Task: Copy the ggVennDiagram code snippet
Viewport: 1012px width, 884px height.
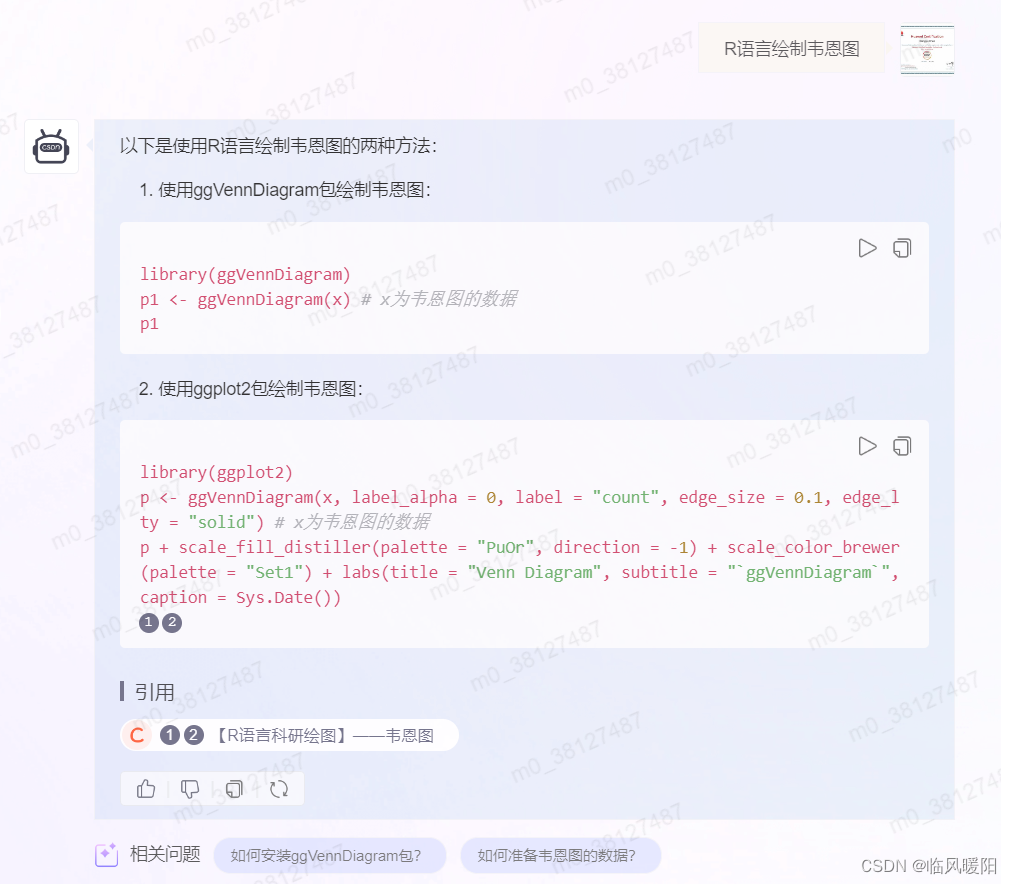Action: click(901, 248)
